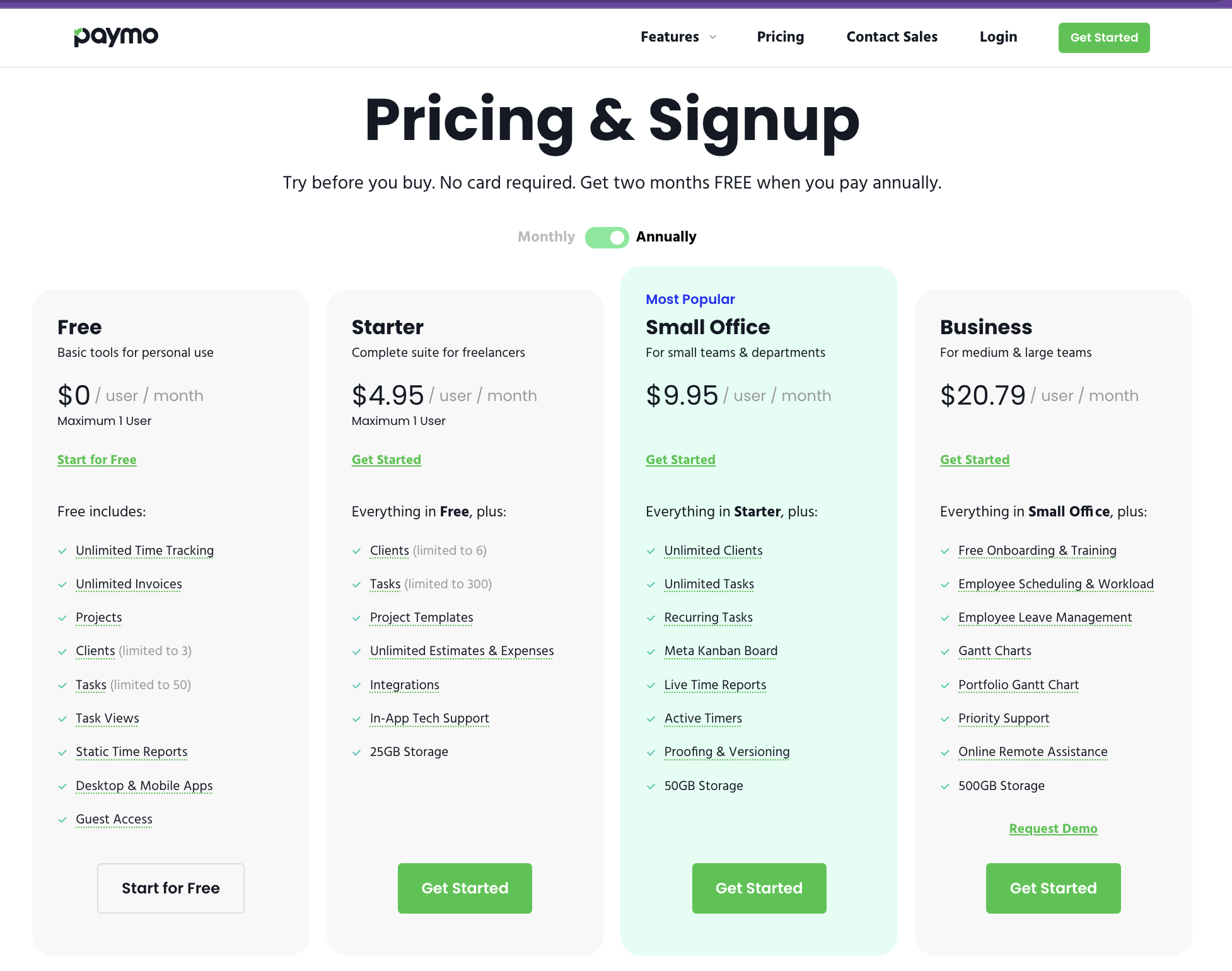Click checkmark icon next to Gantt Charts
Screen dimensions: 1232x971
(945, 651)
